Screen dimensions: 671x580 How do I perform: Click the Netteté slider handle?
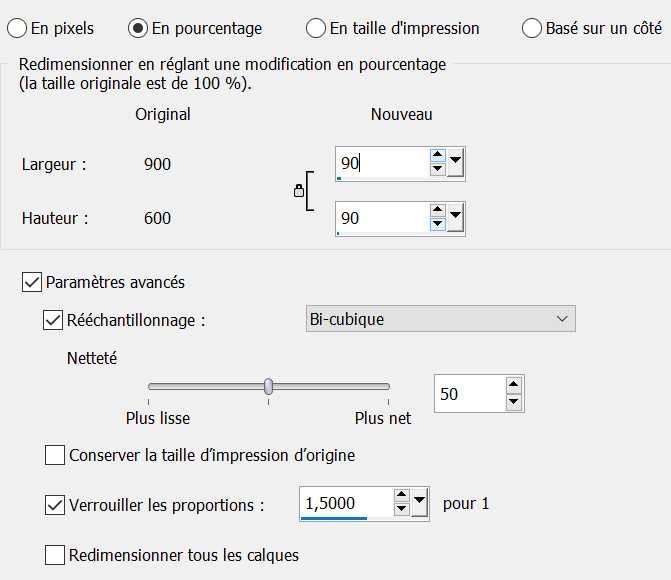(x=268, y=386)
